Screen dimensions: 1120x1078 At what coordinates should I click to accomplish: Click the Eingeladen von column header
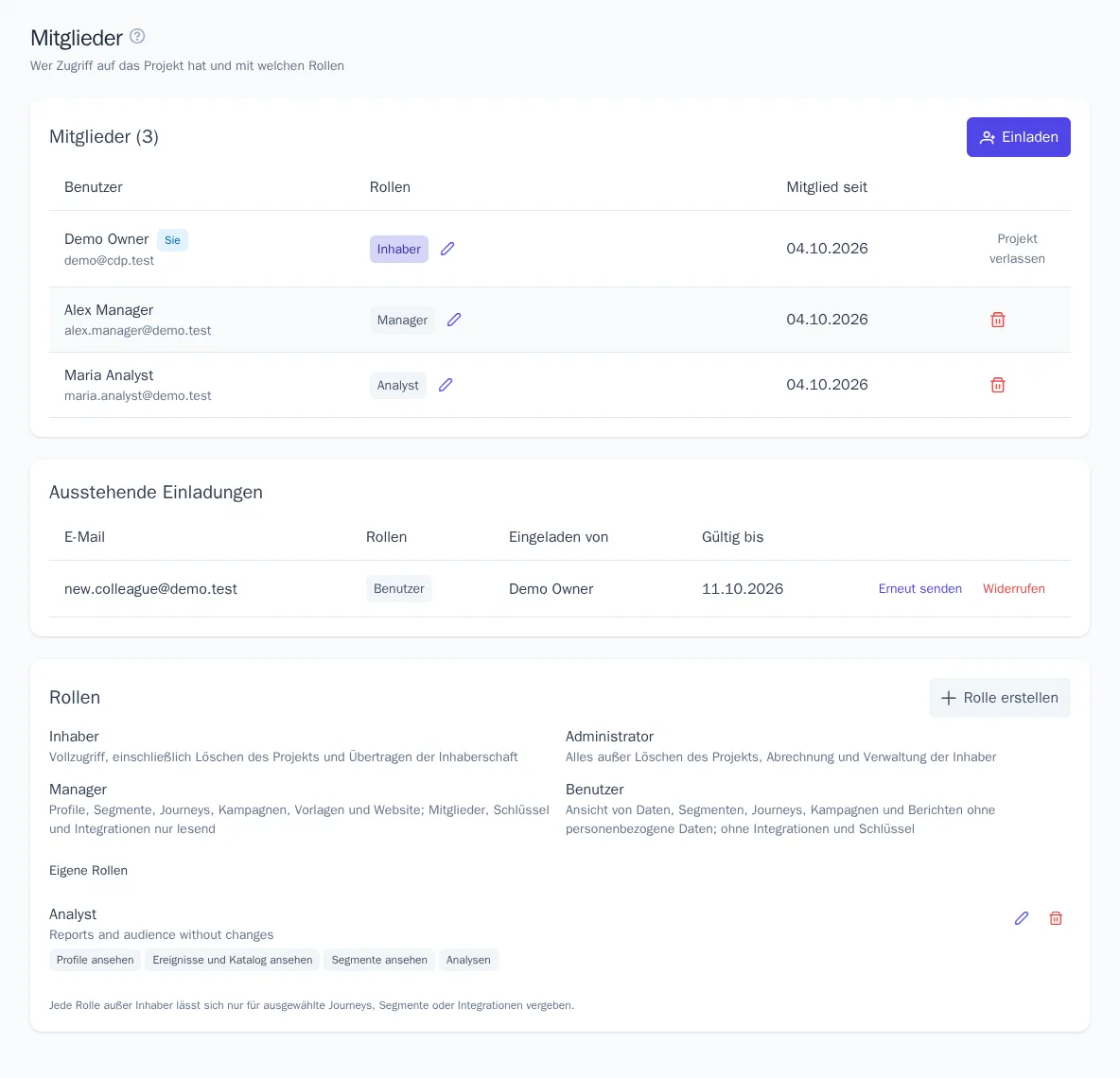click(x=558, y=537)
